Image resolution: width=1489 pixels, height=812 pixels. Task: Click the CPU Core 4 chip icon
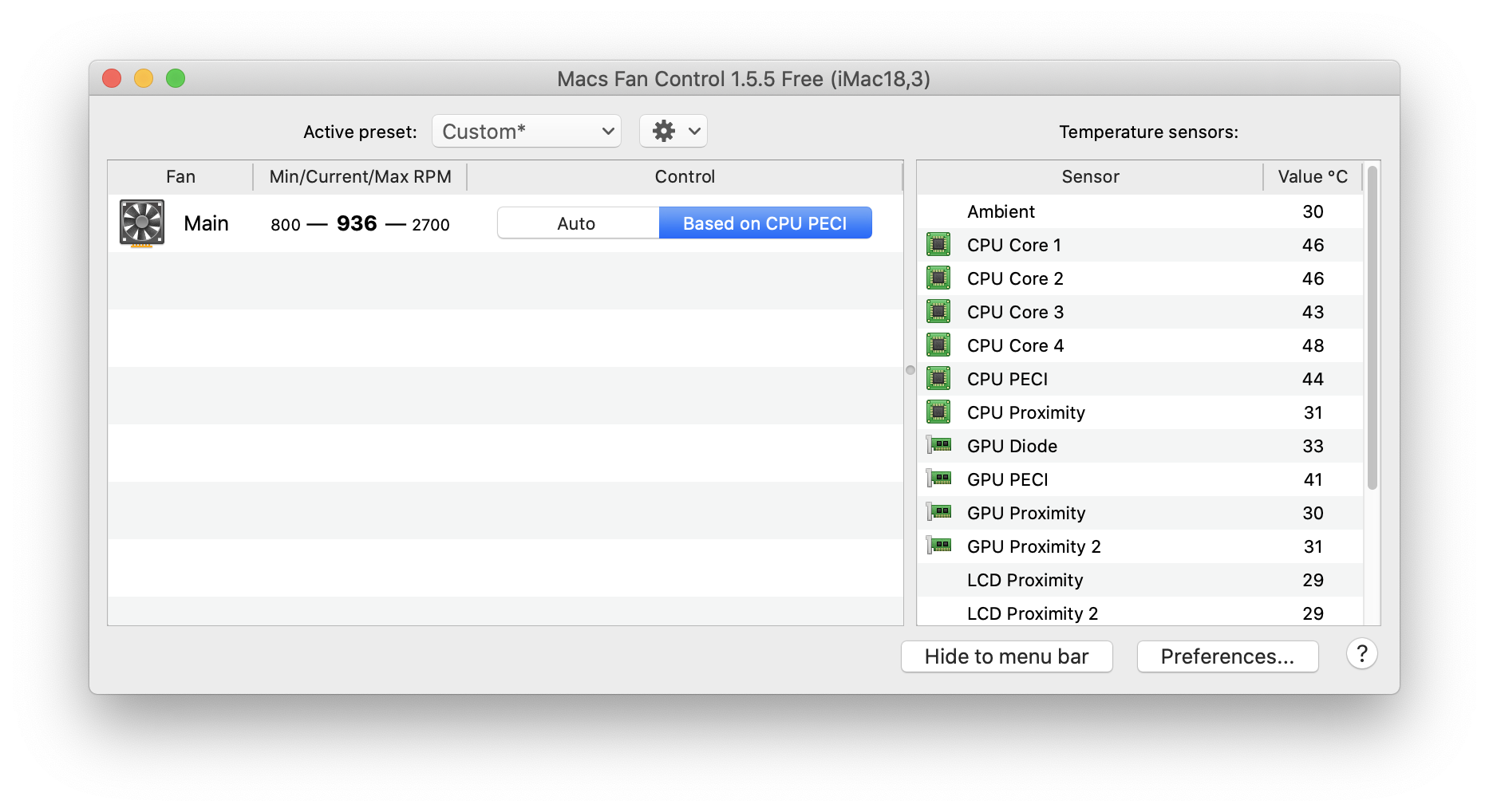click(938, 345)
